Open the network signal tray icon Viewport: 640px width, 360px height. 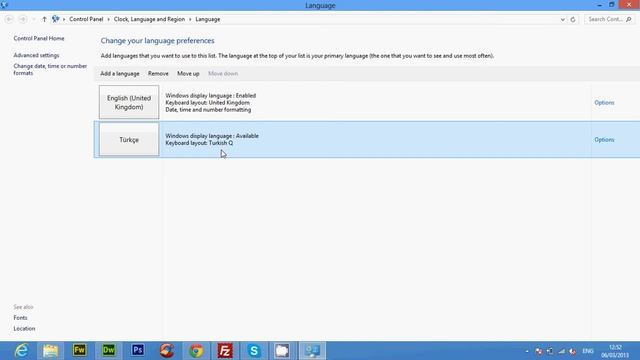(562, 351)
